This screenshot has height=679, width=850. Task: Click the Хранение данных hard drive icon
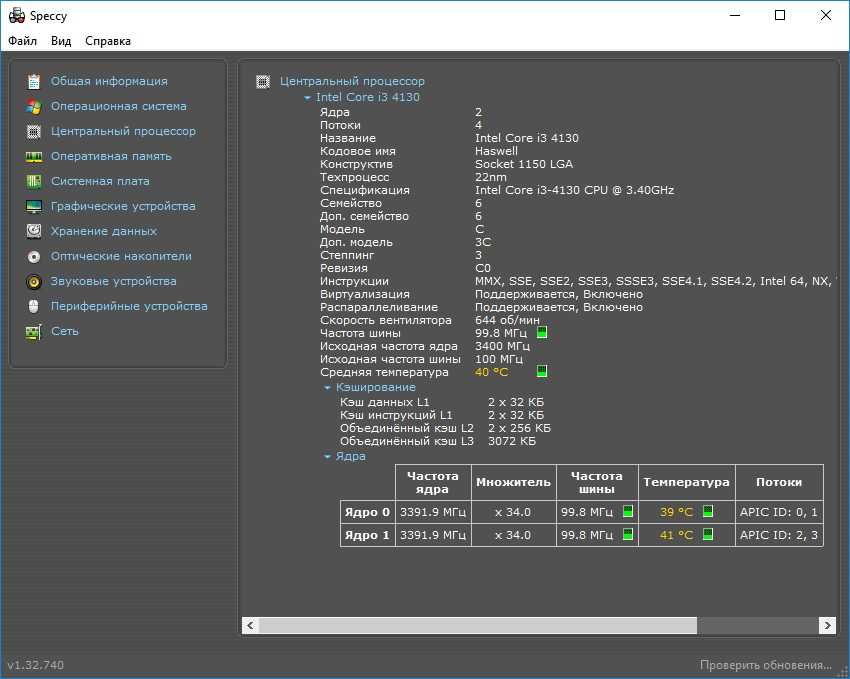(34, 231)
